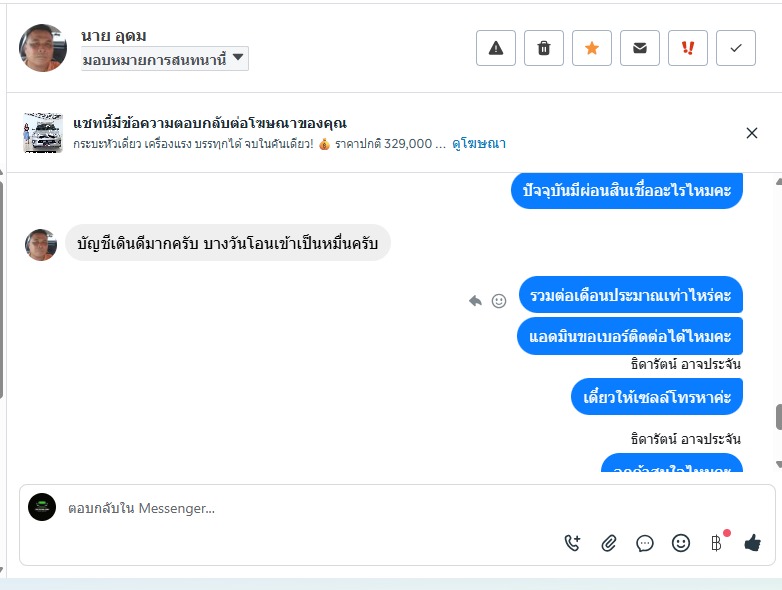Click the baht payment request icon
Image resolution: width=782 pixels, height=590 pixels.
coord(716,543)
